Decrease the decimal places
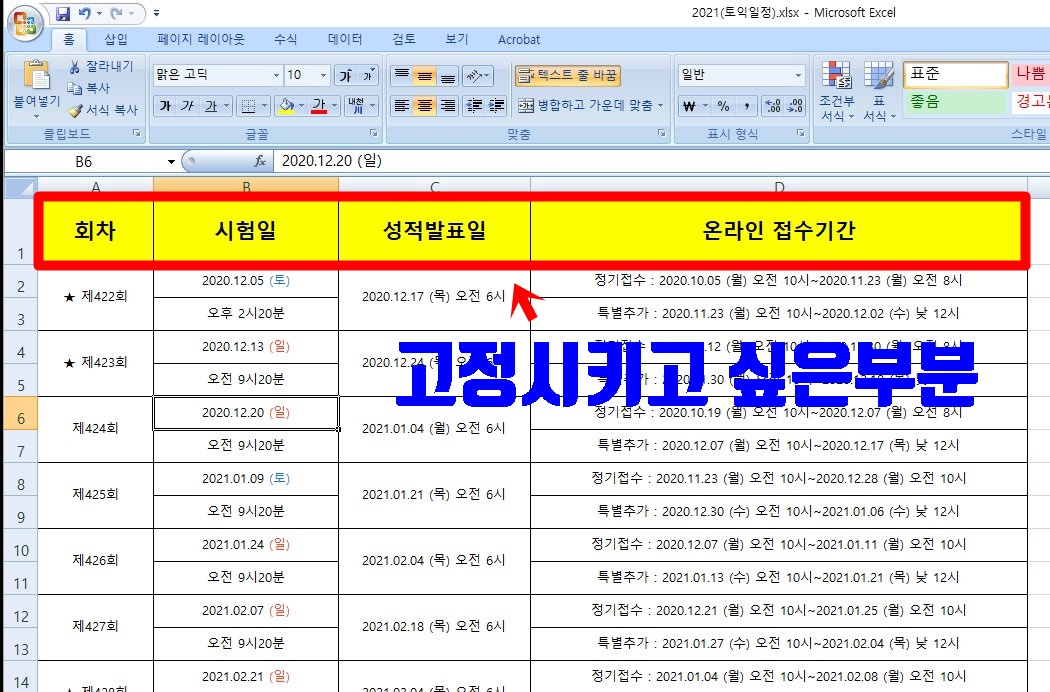The image size is (1050, 692). [x=795, y=106]
